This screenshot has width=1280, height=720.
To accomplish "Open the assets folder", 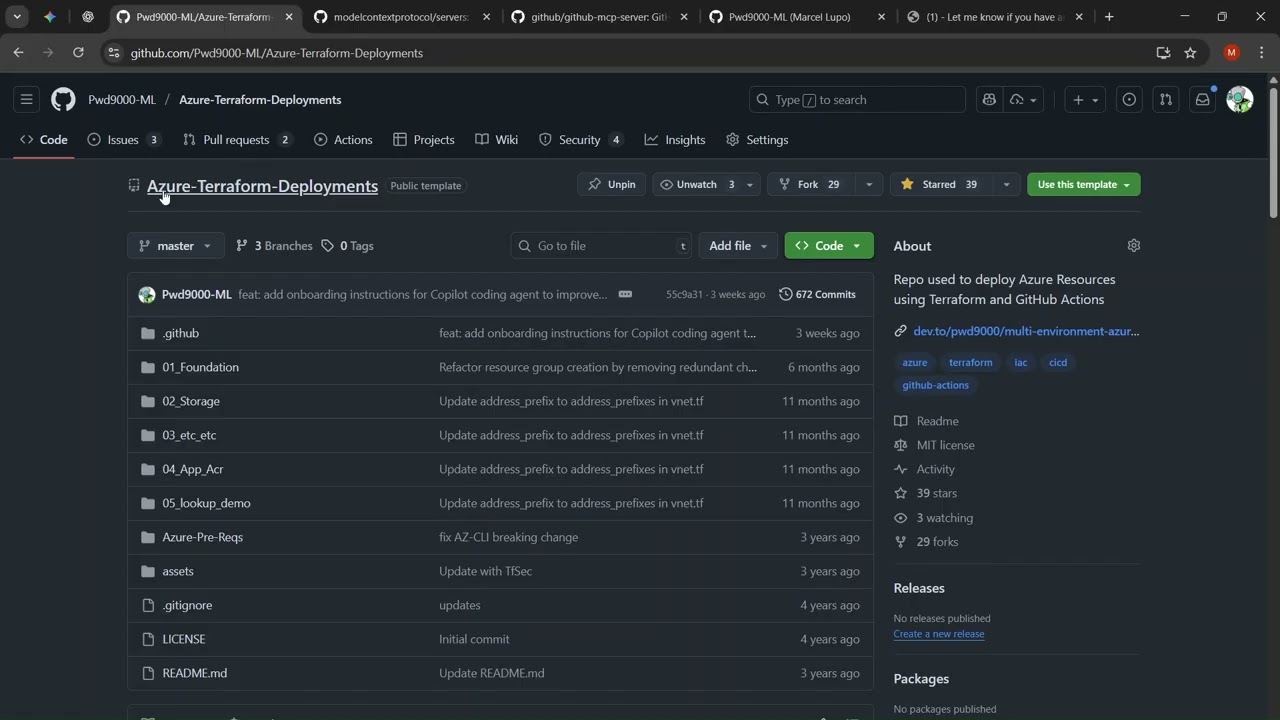I will point(178,571).
